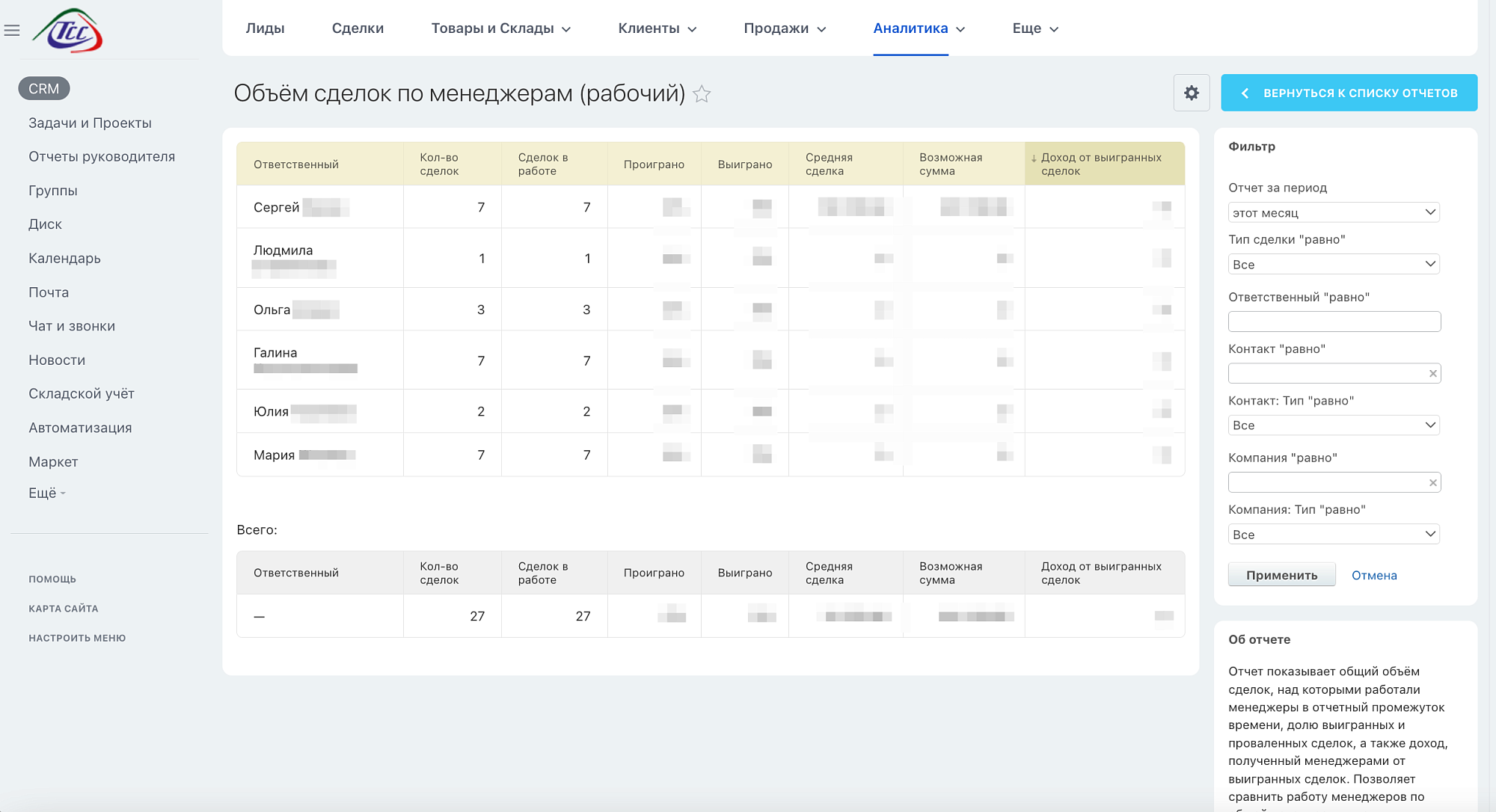Return to reports list button

1349,93
